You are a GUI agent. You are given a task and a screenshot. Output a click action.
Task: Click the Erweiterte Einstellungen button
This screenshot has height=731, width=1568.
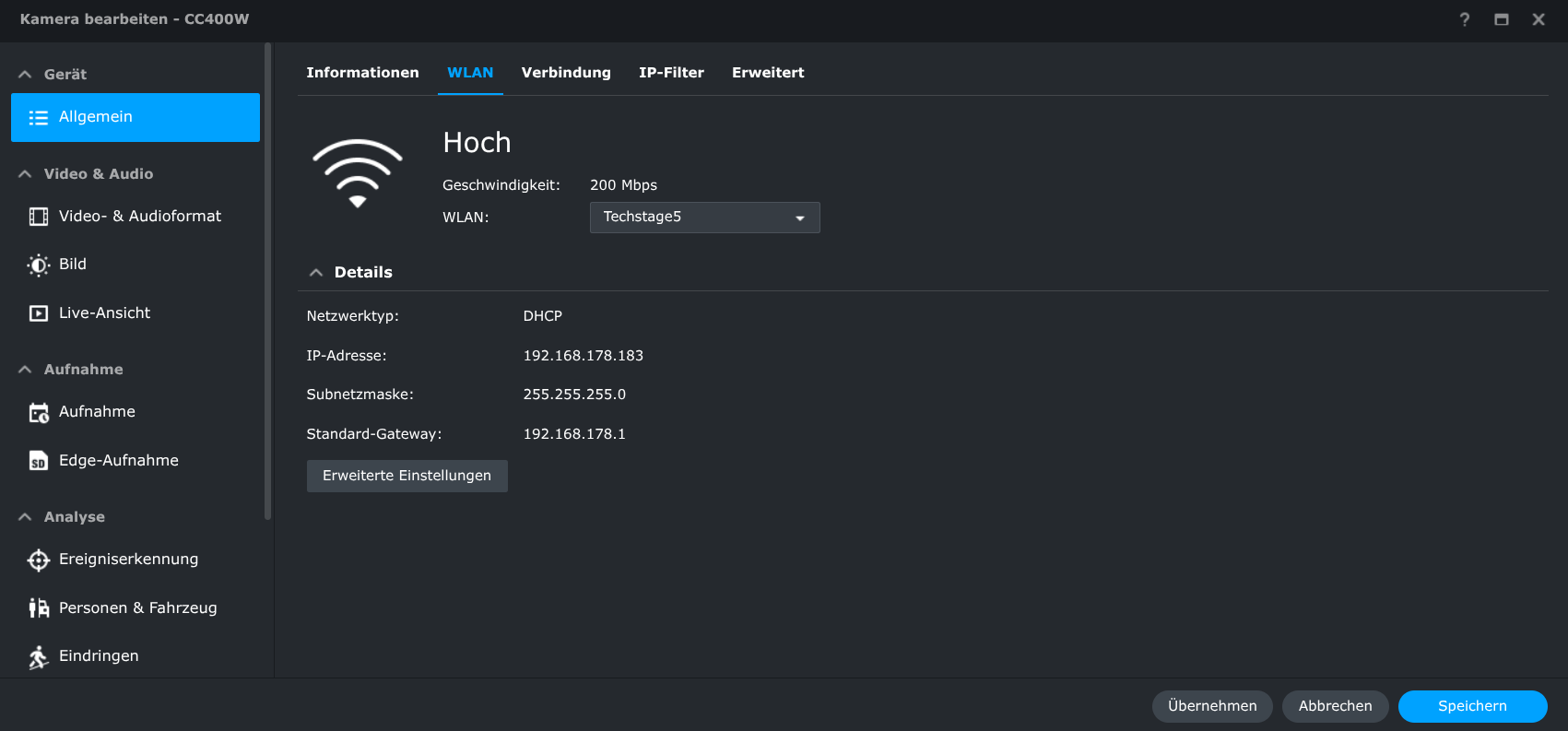407,476
